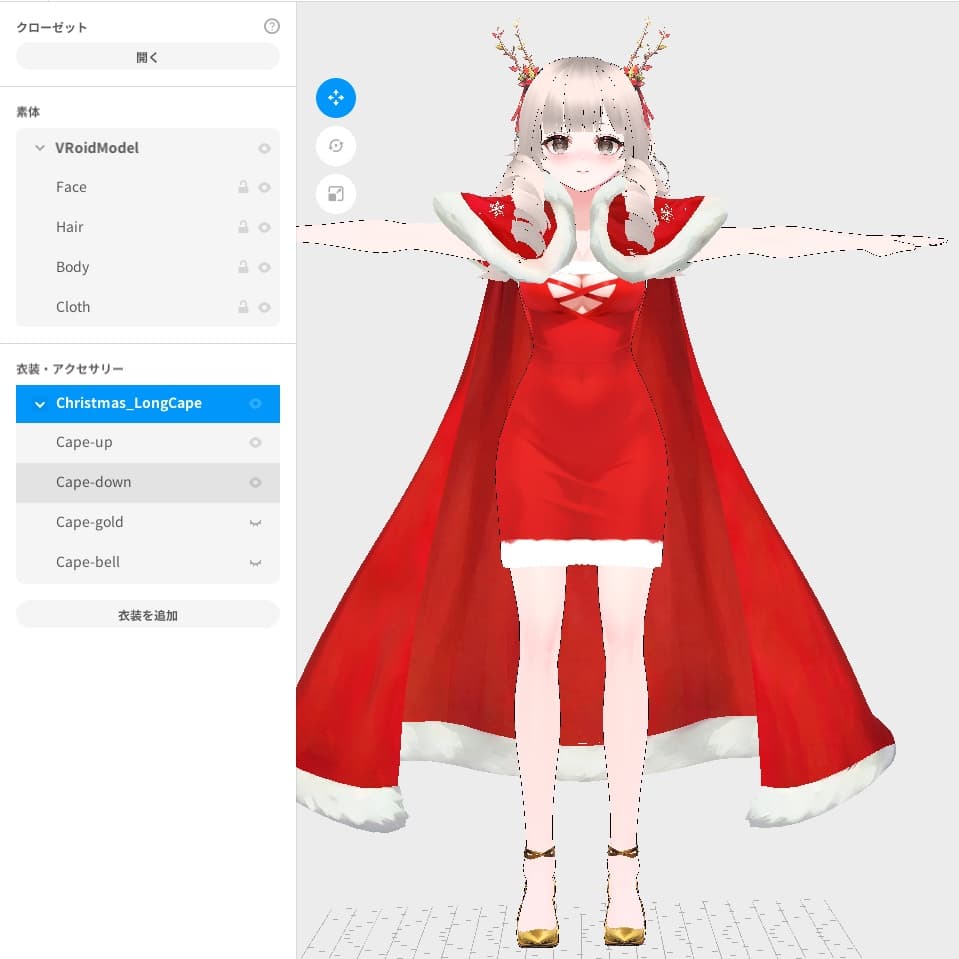Hide the Cape-down part
The width and height of the screenshot is (959, 959).
click(x=255, y=483)
